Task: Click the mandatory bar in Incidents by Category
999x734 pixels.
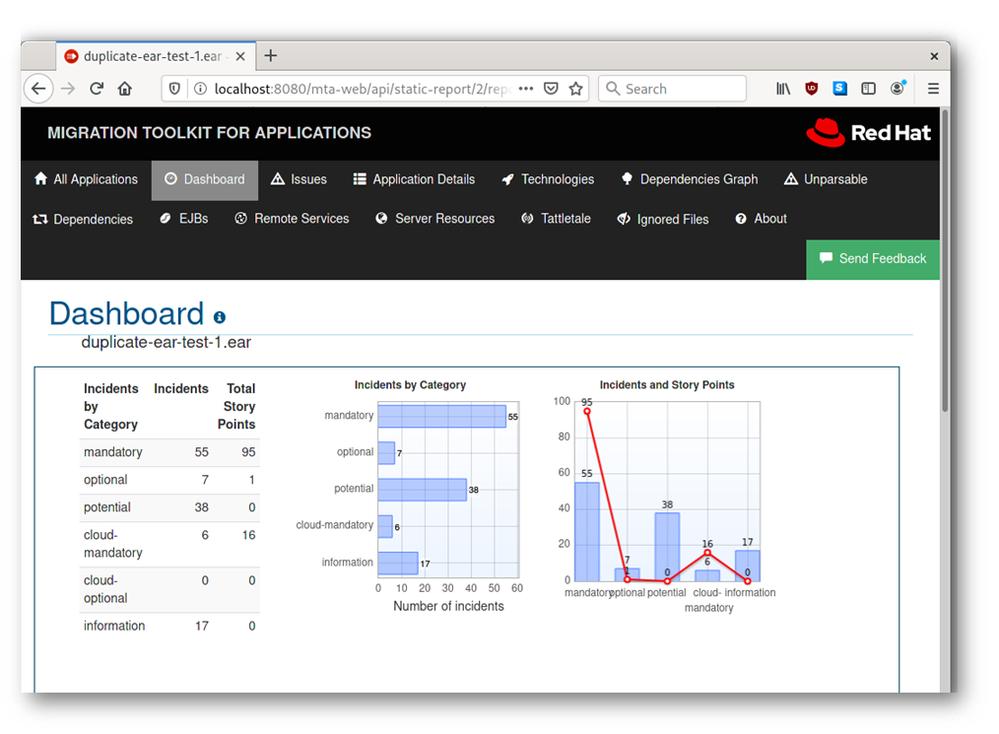Action: point(442,417)
